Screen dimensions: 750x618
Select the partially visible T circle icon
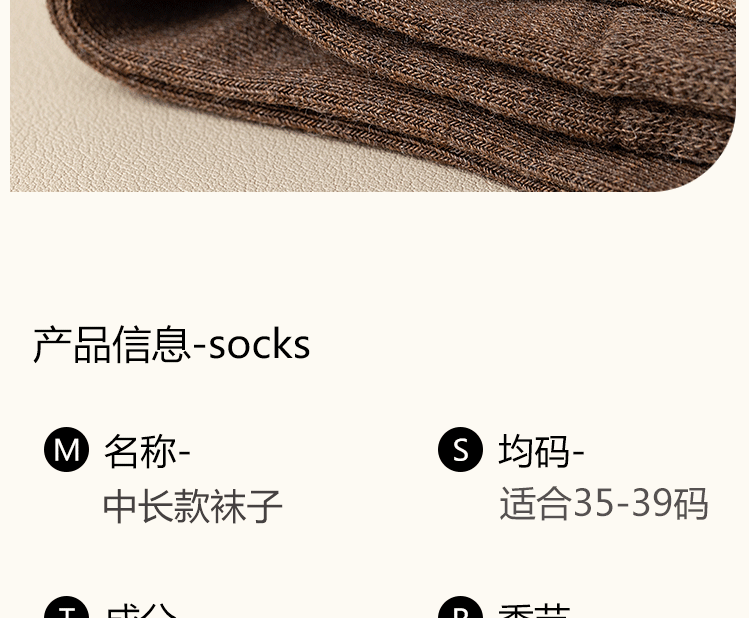(66, 607)
